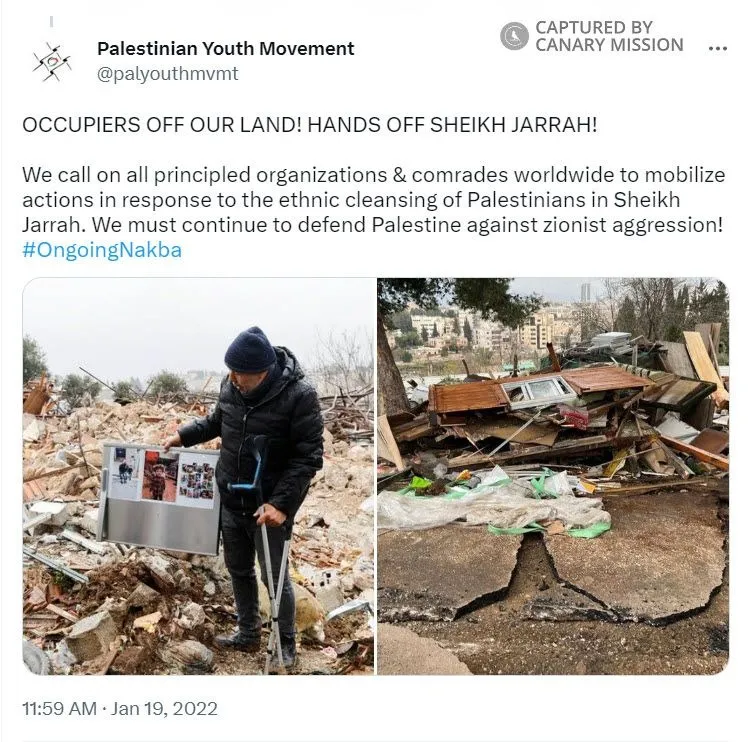Click the distant tower in right photo skyline
Viewport: 748px width, 742px height.
(x=585, y=293)
